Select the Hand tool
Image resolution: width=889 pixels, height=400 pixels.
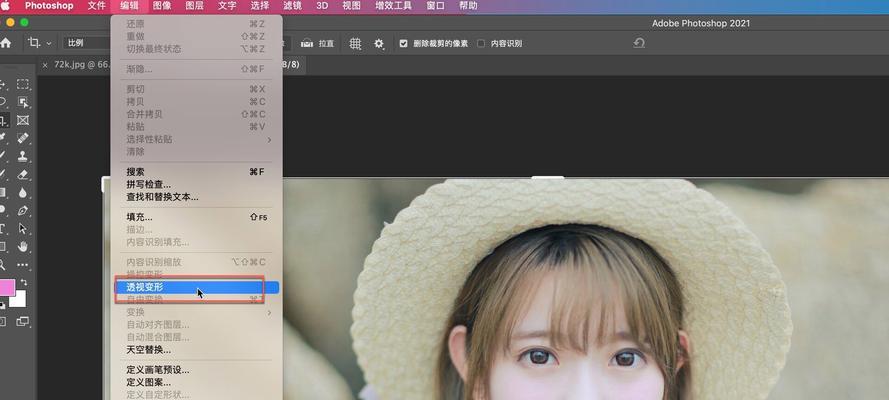[x=23, y=246]
